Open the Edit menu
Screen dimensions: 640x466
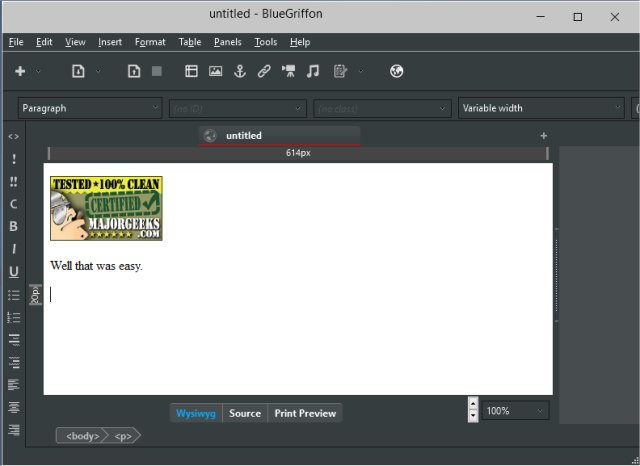click(x=44, y=42)
